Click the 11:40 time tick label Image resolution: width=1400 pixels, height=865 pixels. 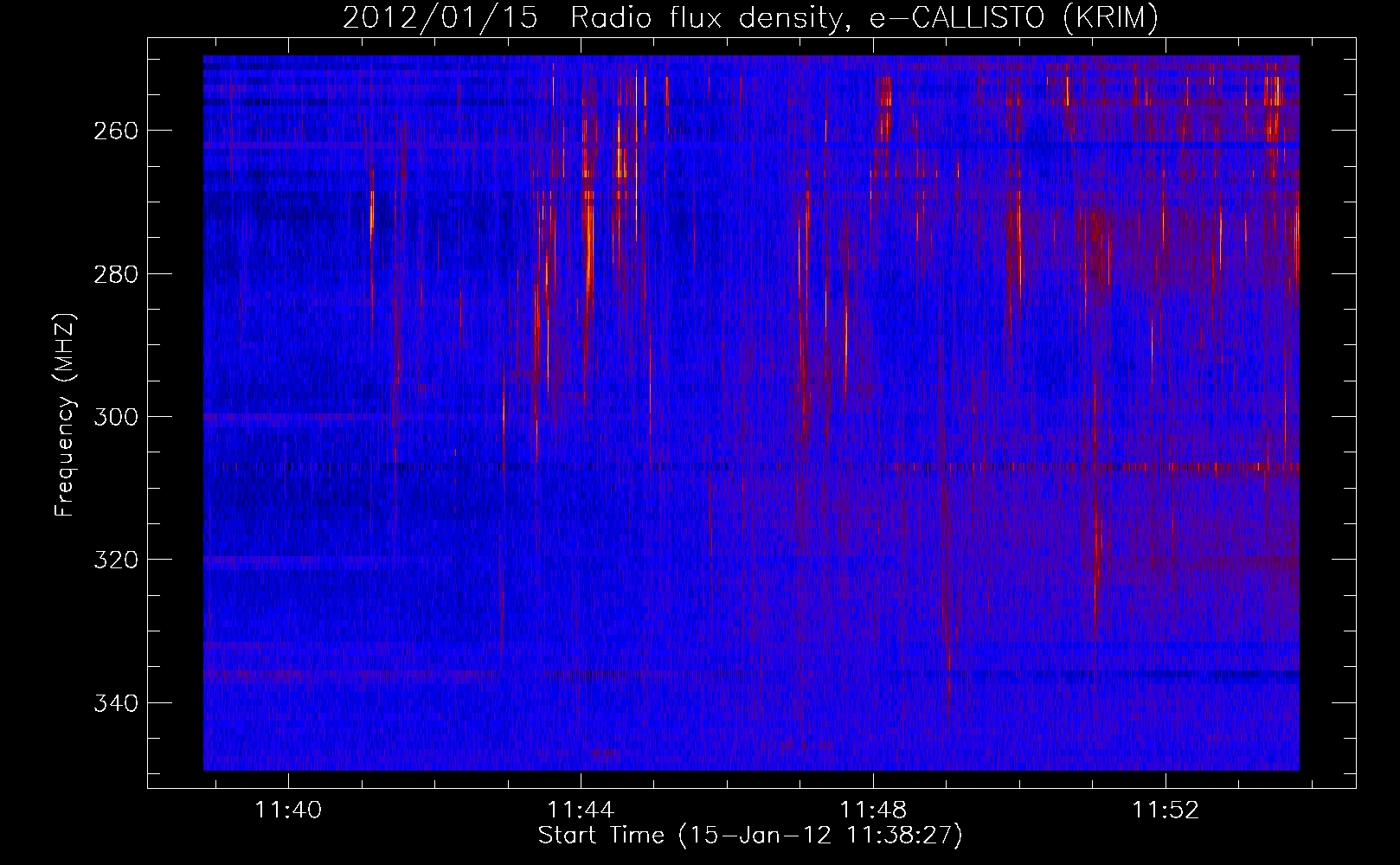point(288,810)
